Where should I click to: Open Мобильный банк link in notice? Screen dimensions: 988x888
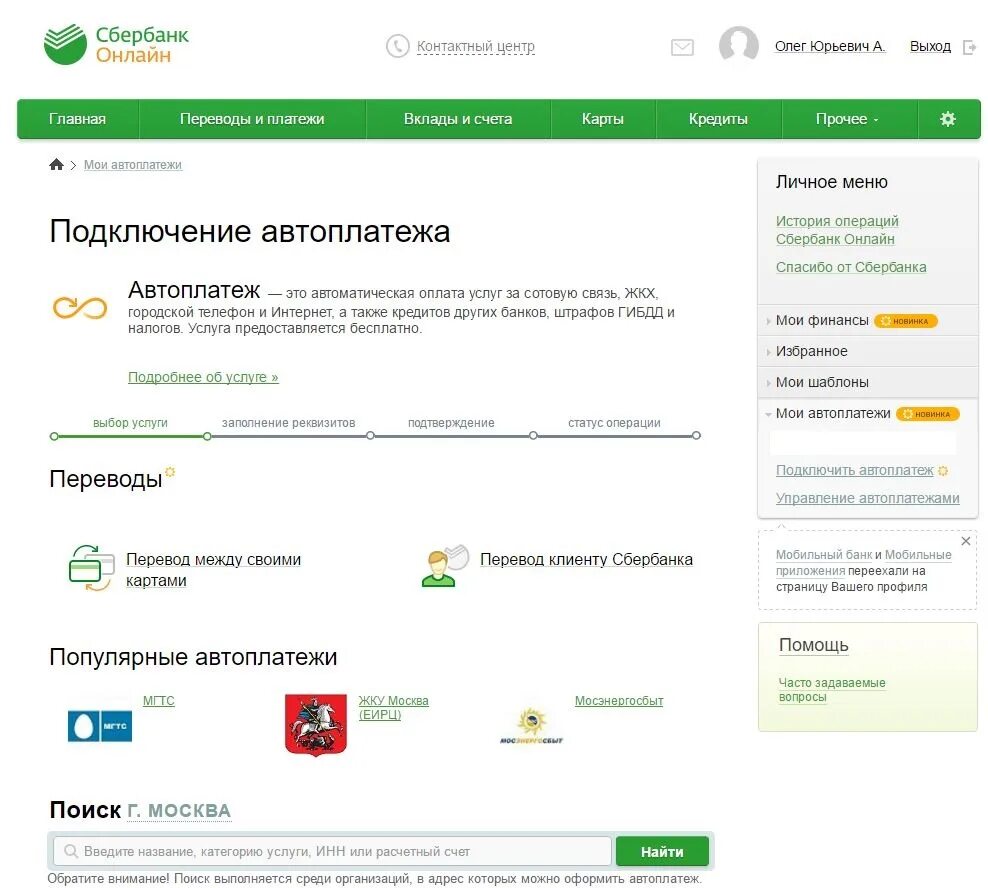(x=824, y=555)
